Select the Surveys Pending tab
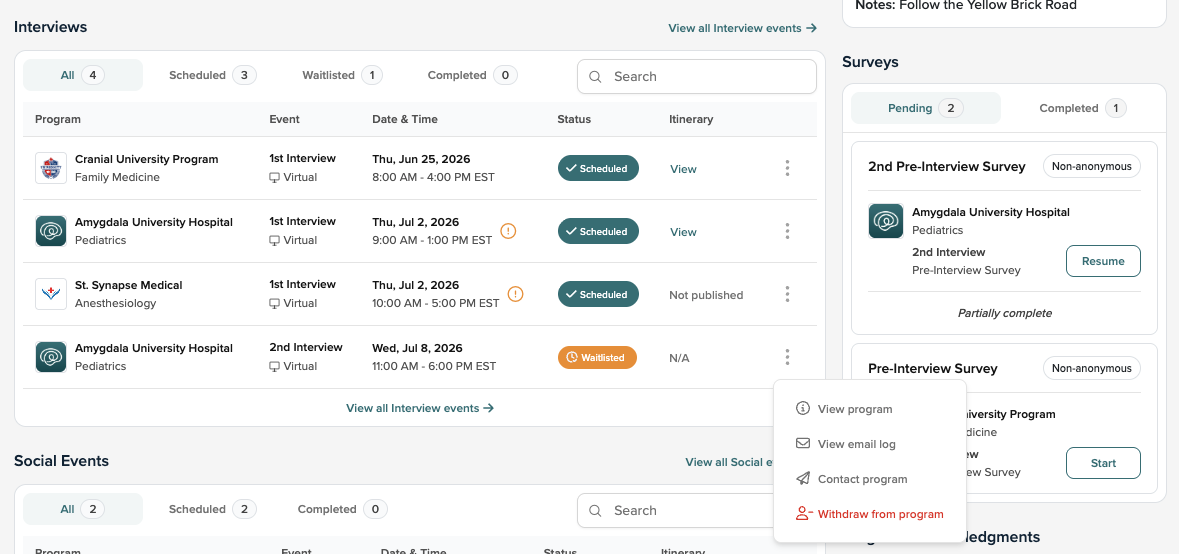 coord(926,108)
